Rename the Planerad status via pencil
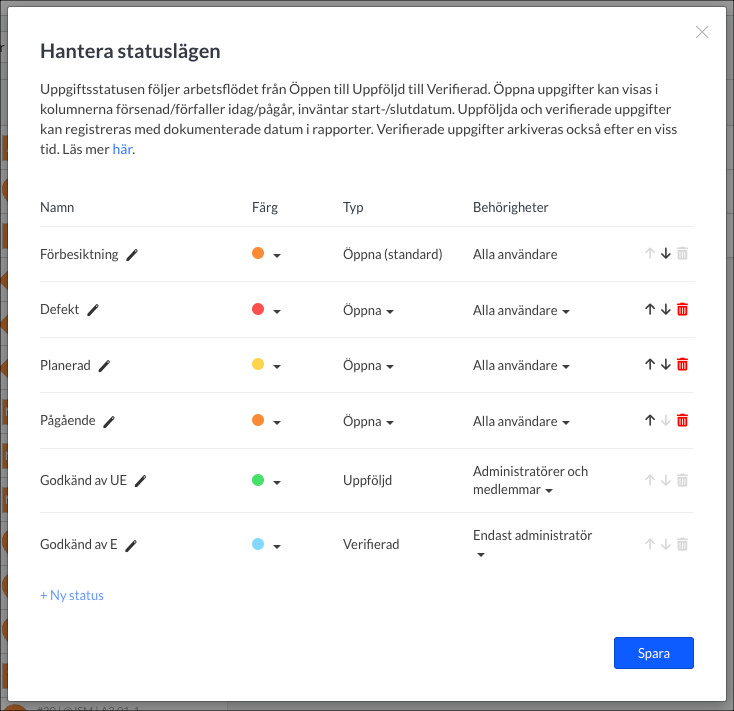Image resolution: width=734 pixels, height=711 pixels. (104, 366)
